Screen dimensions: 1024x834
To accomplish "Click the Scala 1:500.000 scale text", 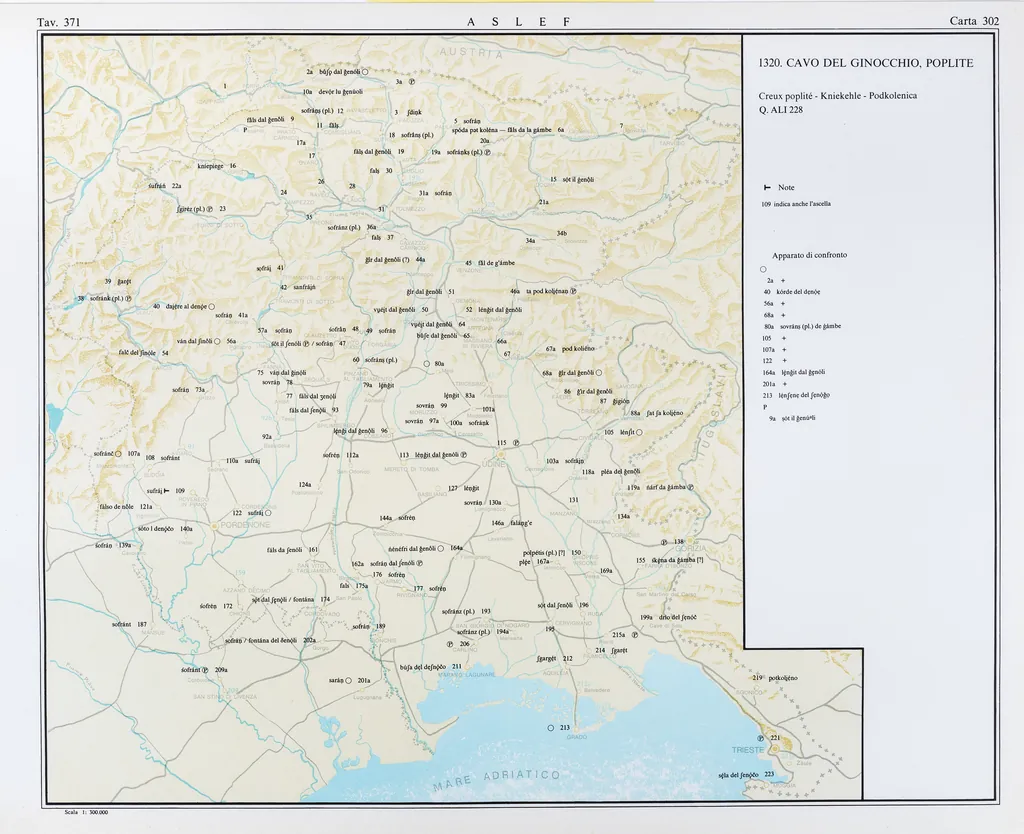I will [84, 813].
